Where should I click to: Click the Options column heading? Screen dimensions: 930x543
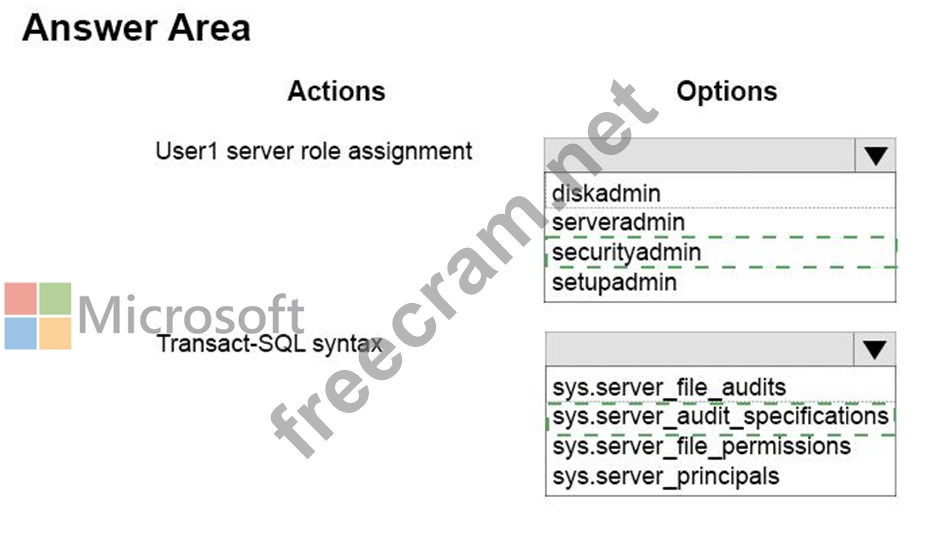(727, 91)
